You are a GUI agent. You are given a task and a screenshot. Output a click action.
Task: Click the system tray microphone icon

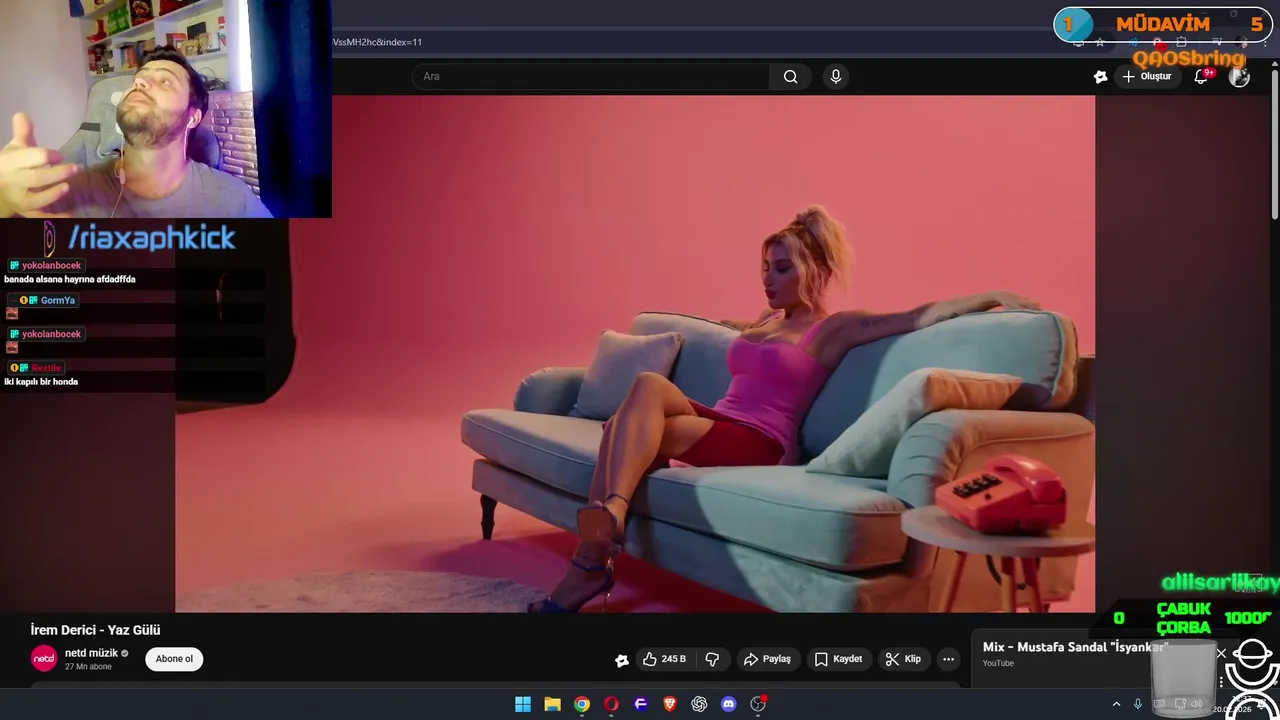[1138, 704]
